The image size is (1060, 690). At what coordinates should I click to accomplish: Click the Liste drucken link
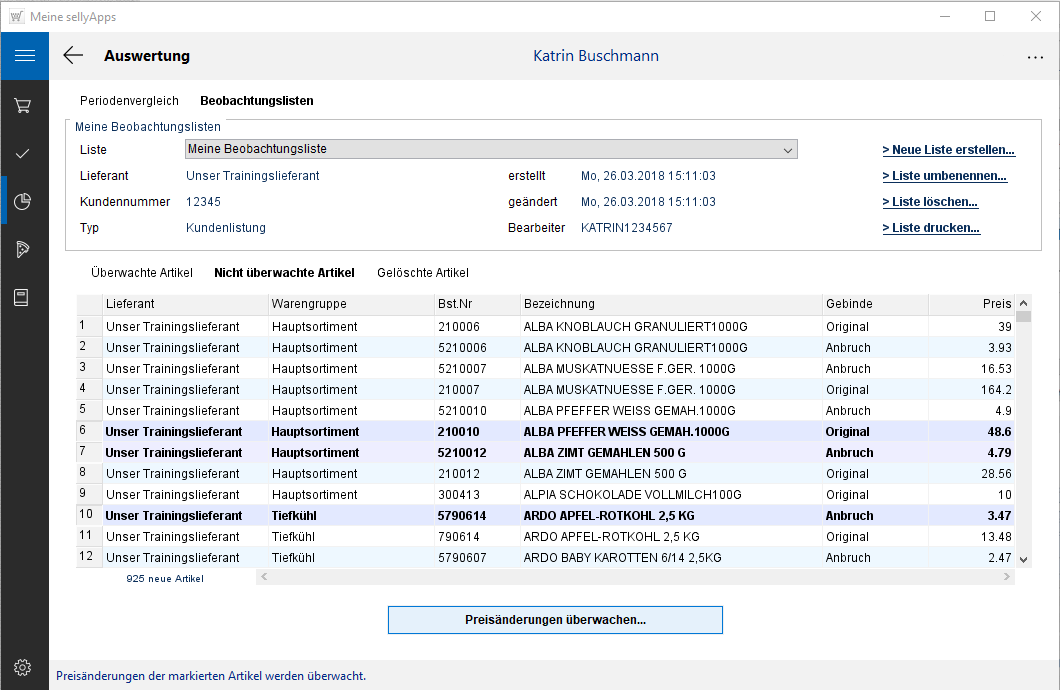click(930, 228)
